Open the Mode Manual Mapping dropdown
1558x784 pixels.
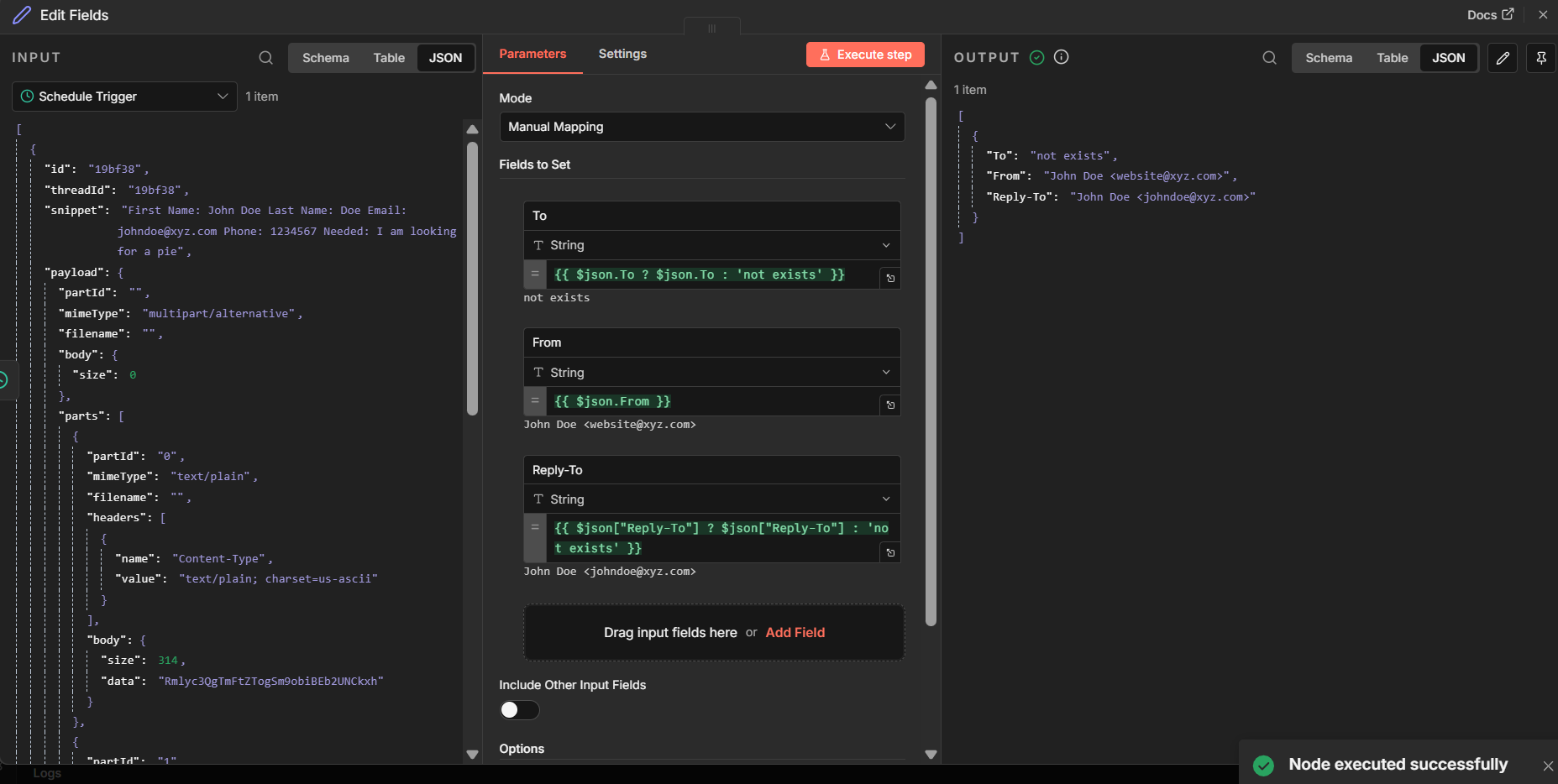tap(701, 127)
